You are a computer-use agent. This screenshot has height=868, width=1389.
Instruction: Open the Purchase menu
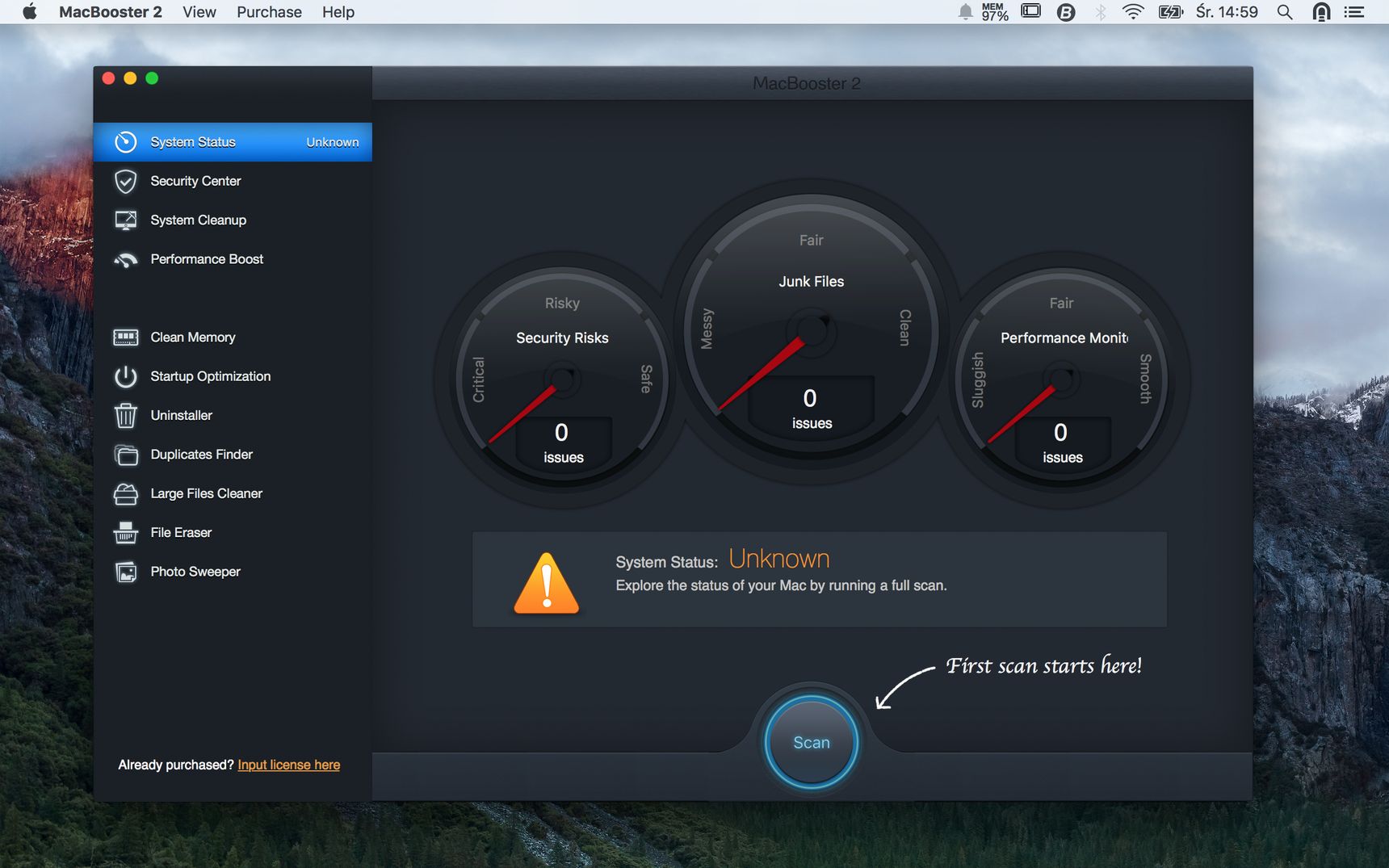(269, 12)
